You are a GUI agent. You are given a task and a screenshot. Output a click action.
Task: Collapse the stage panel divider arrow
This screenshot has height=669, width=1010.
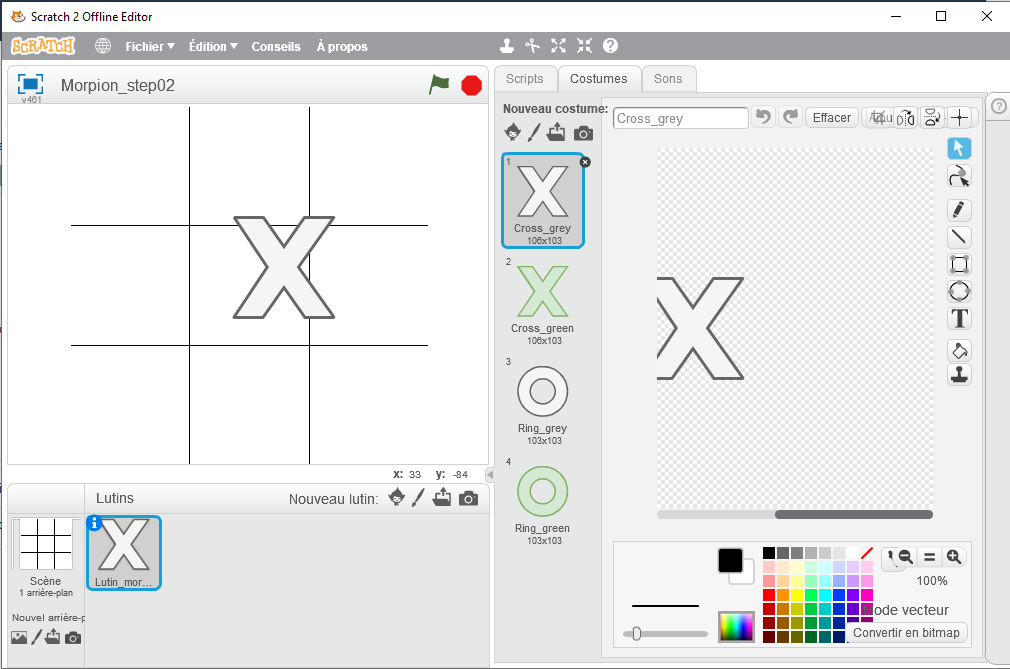pos(490,474)
